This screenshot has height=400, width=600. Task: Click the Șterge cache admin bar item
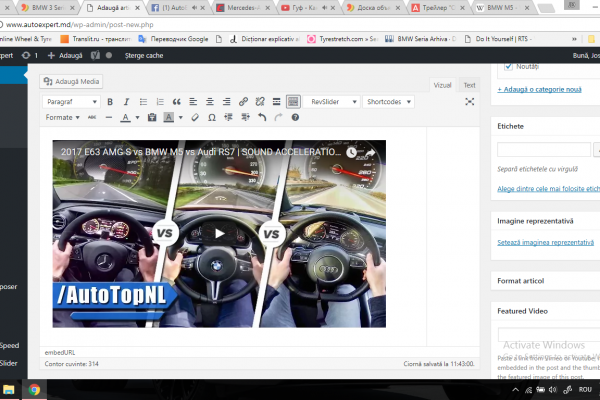(x=144, y=56)
